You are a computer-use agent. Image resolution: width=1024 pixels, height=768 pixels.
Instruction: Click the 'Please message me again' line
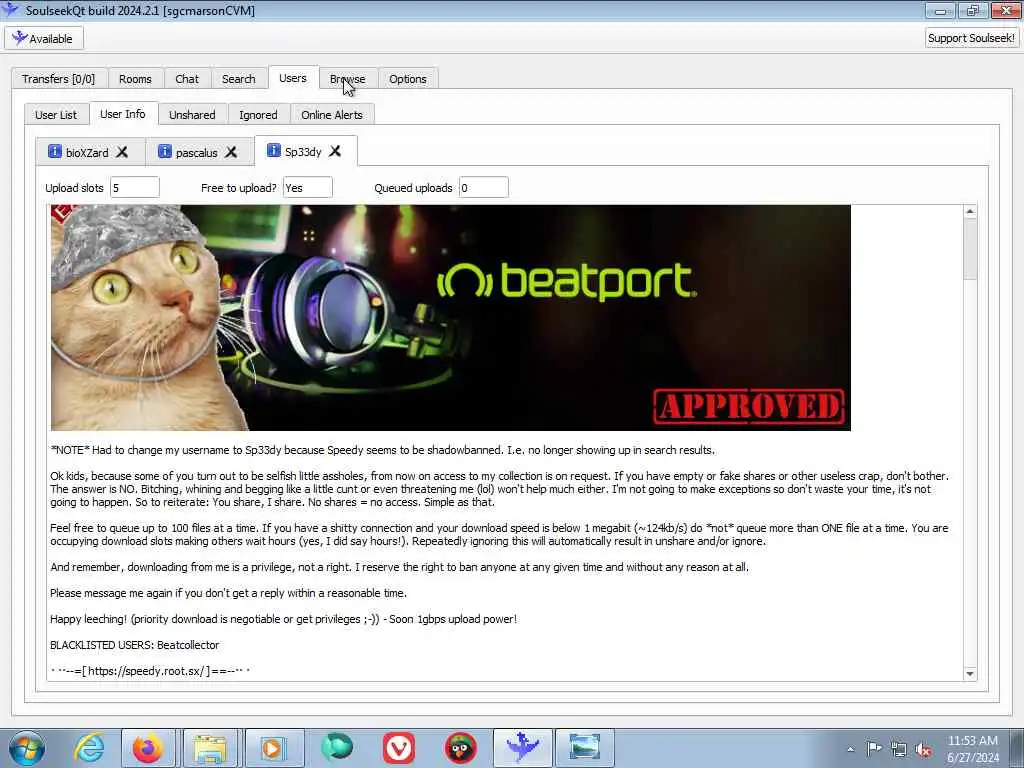(229, 593)
